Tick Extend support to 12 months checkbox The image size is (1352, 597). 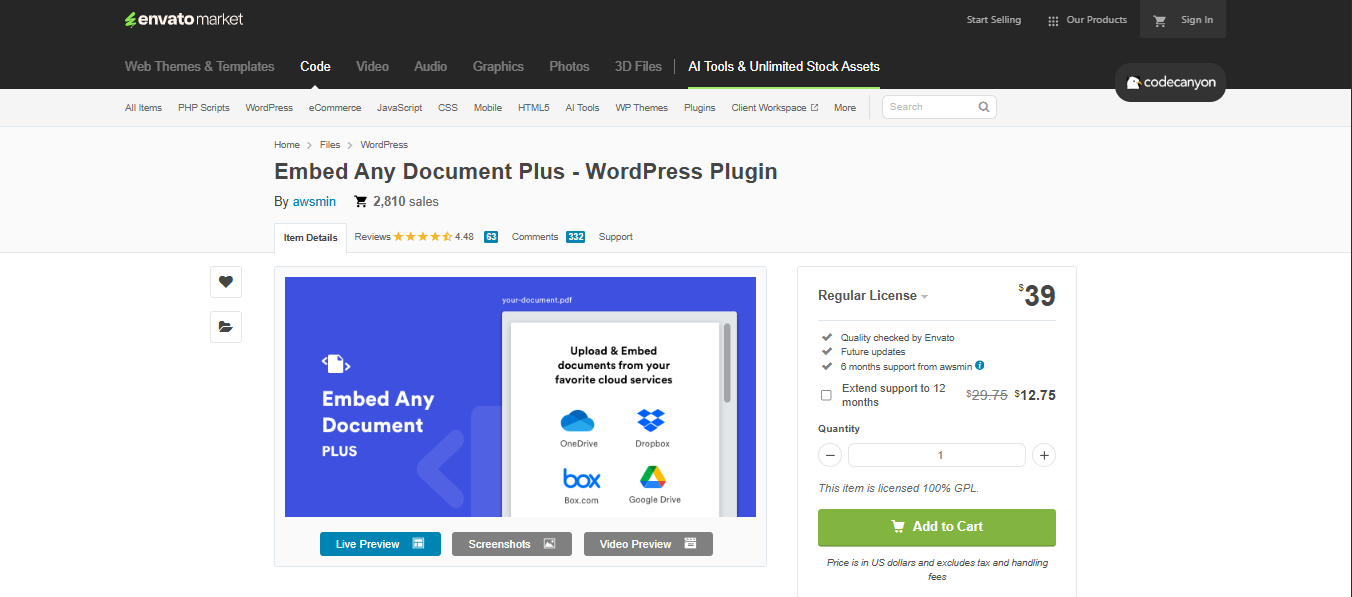(826, 395)
